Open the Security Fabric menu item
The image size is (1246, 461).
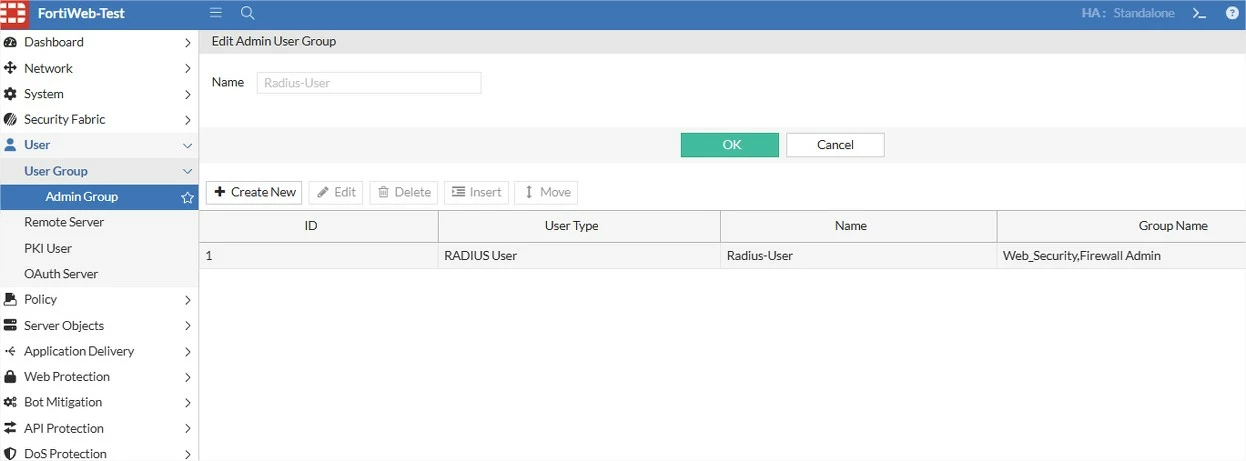(99, 119)
